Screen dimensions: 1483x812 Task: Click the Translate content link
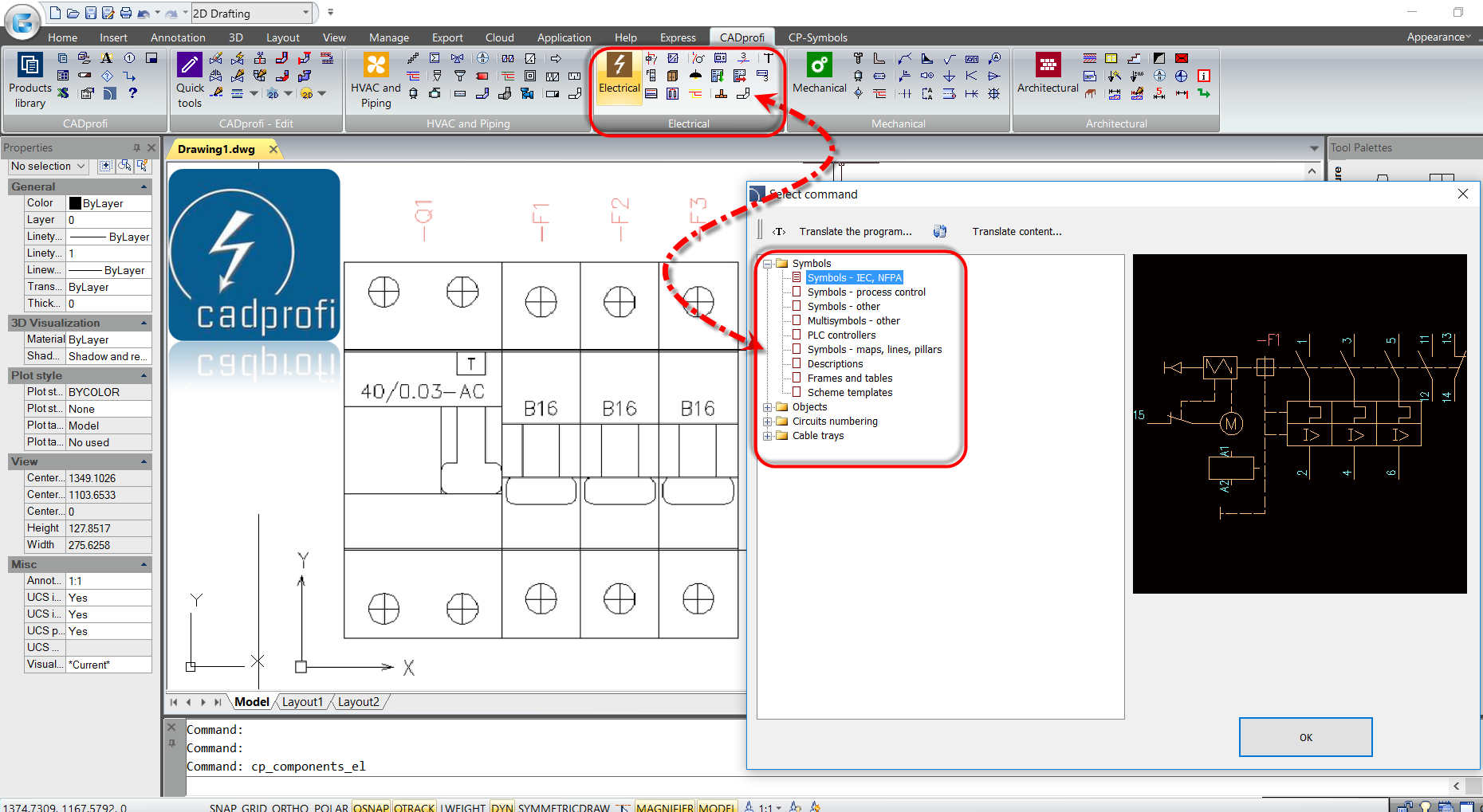[x=1017, y=231]
